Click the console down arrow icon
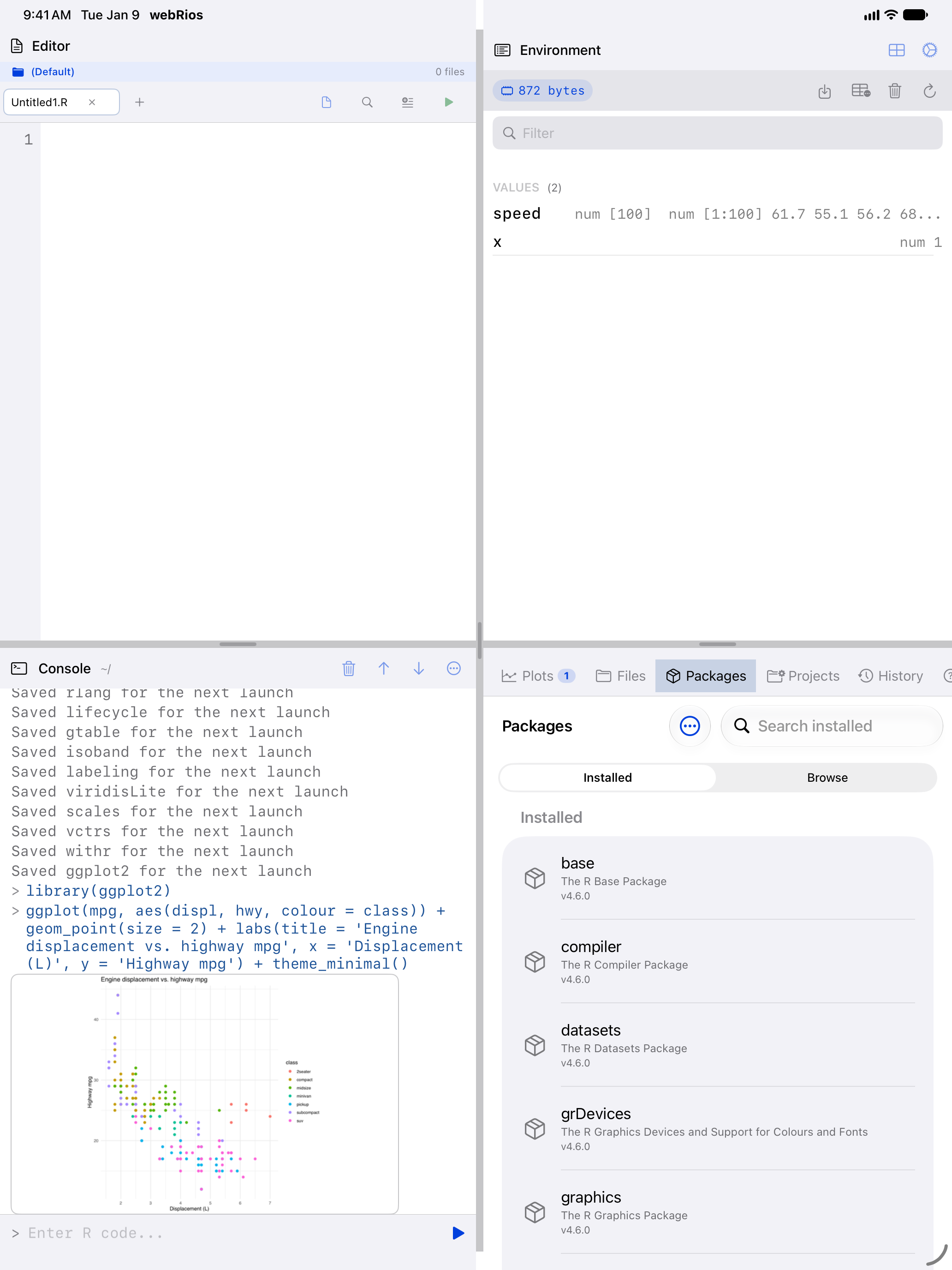 click(419, 668)
